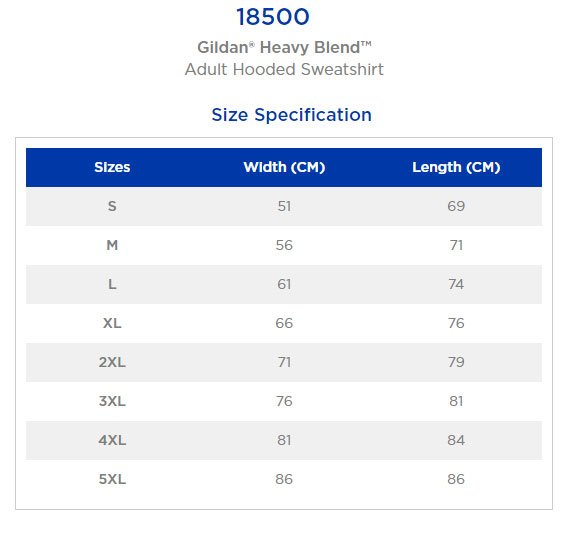568x534 pixels.
Task: Click the width value 51 for size S
Action: [x=284, y=206]
